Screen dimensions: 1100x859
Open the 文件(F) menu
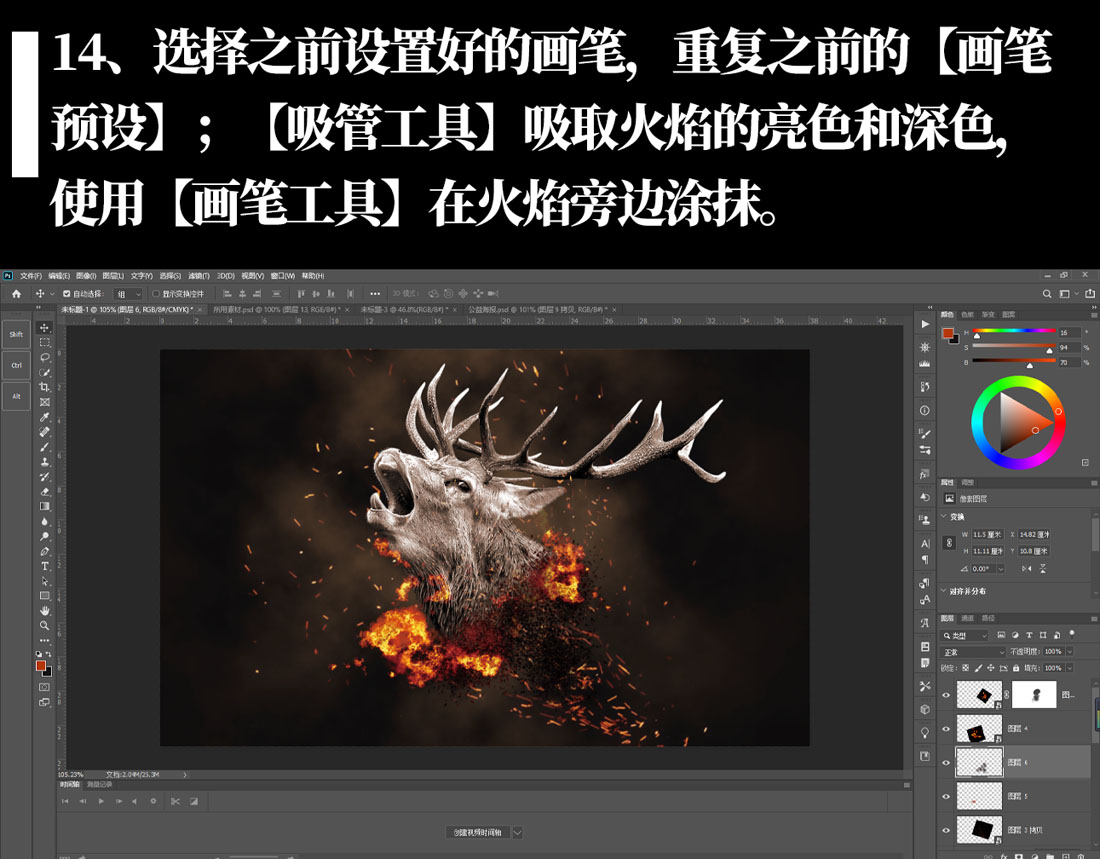click(31, 276)
